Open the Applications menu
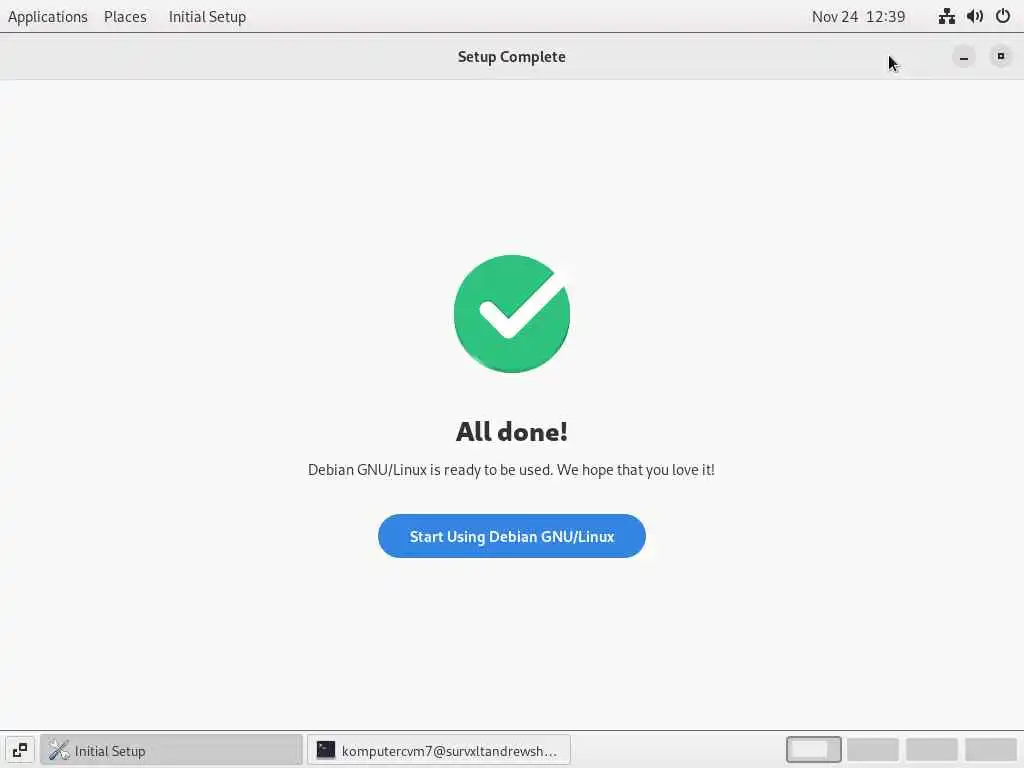 click(x=48, y=16)
